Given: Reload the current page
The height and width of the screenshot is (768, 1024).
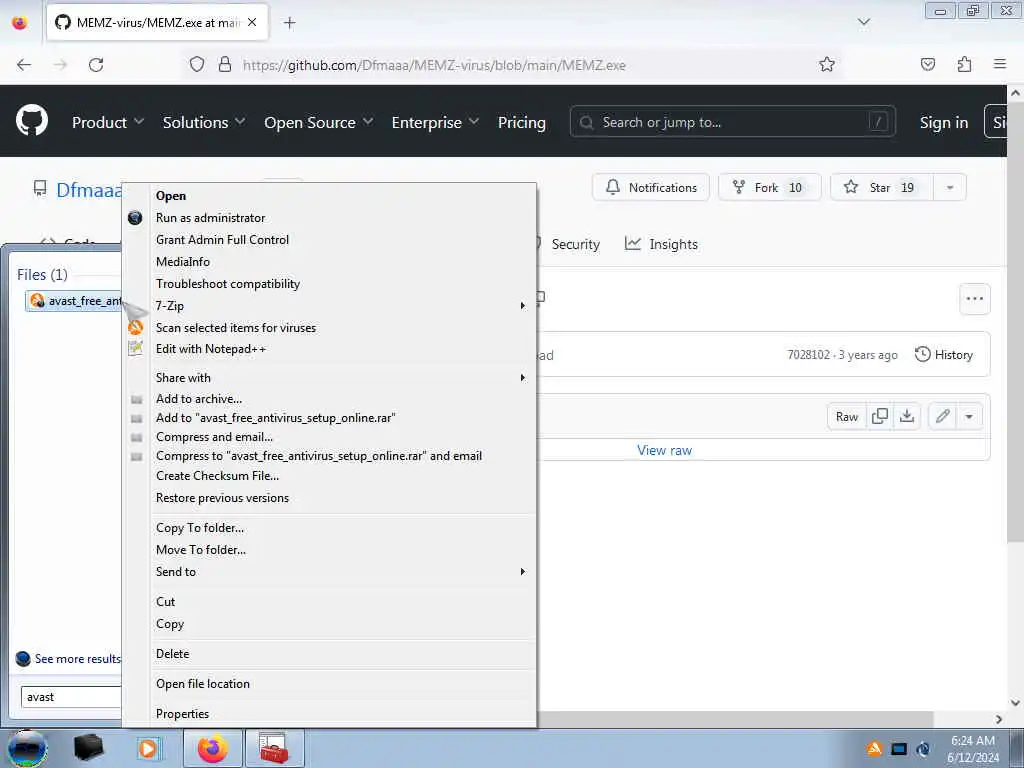Looking at the screenshot, I should (x=96, y=65).
